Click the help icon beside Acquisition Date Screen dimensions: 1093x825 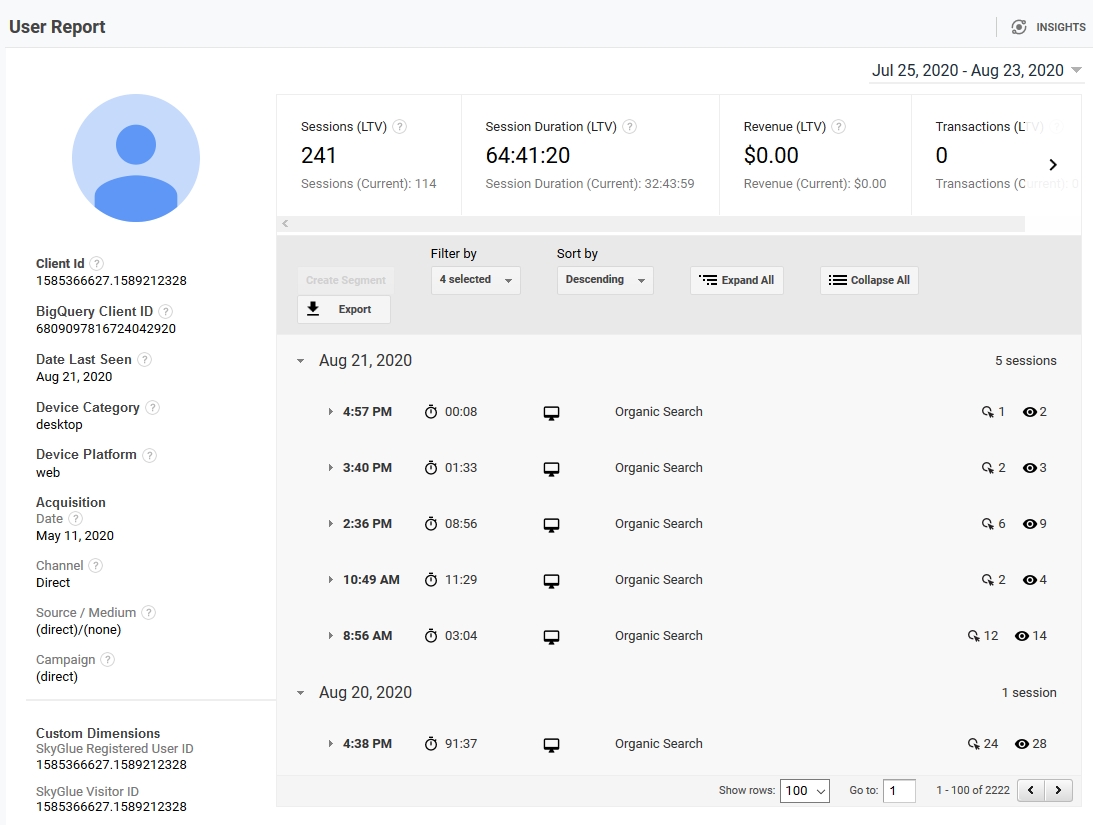(75, 518)
